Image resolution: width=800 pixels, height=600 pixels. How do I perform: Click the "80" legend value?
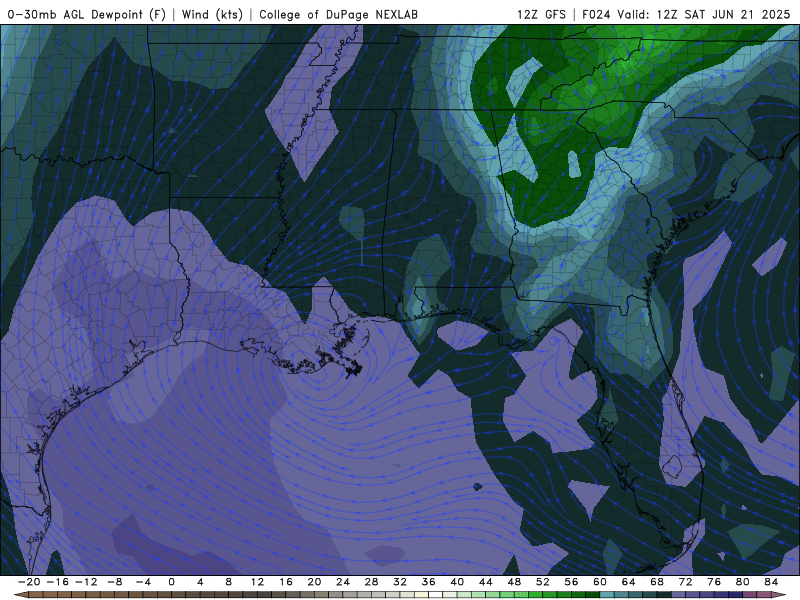(x=742, y=582)
